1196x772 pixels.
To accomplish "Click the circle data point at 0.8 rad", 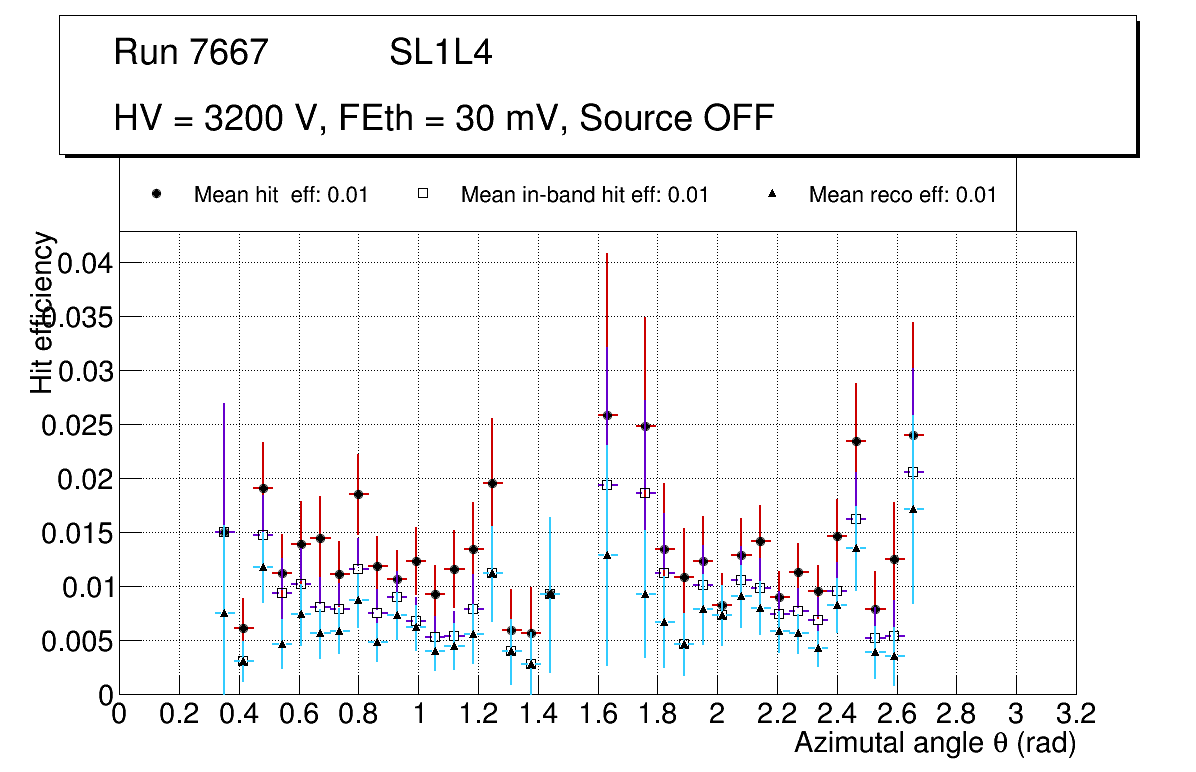I will [358, 494].
